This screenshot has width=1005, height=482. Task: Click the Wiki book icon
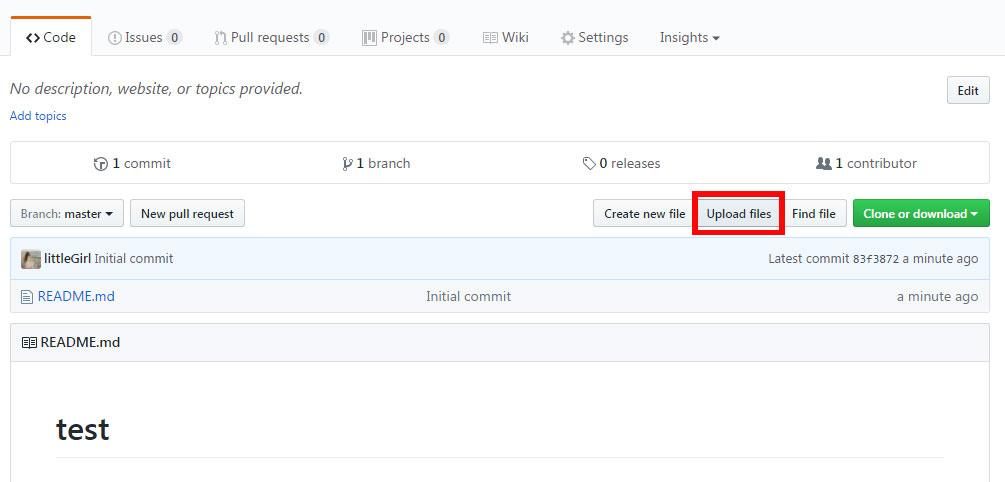tap(490, 38)
